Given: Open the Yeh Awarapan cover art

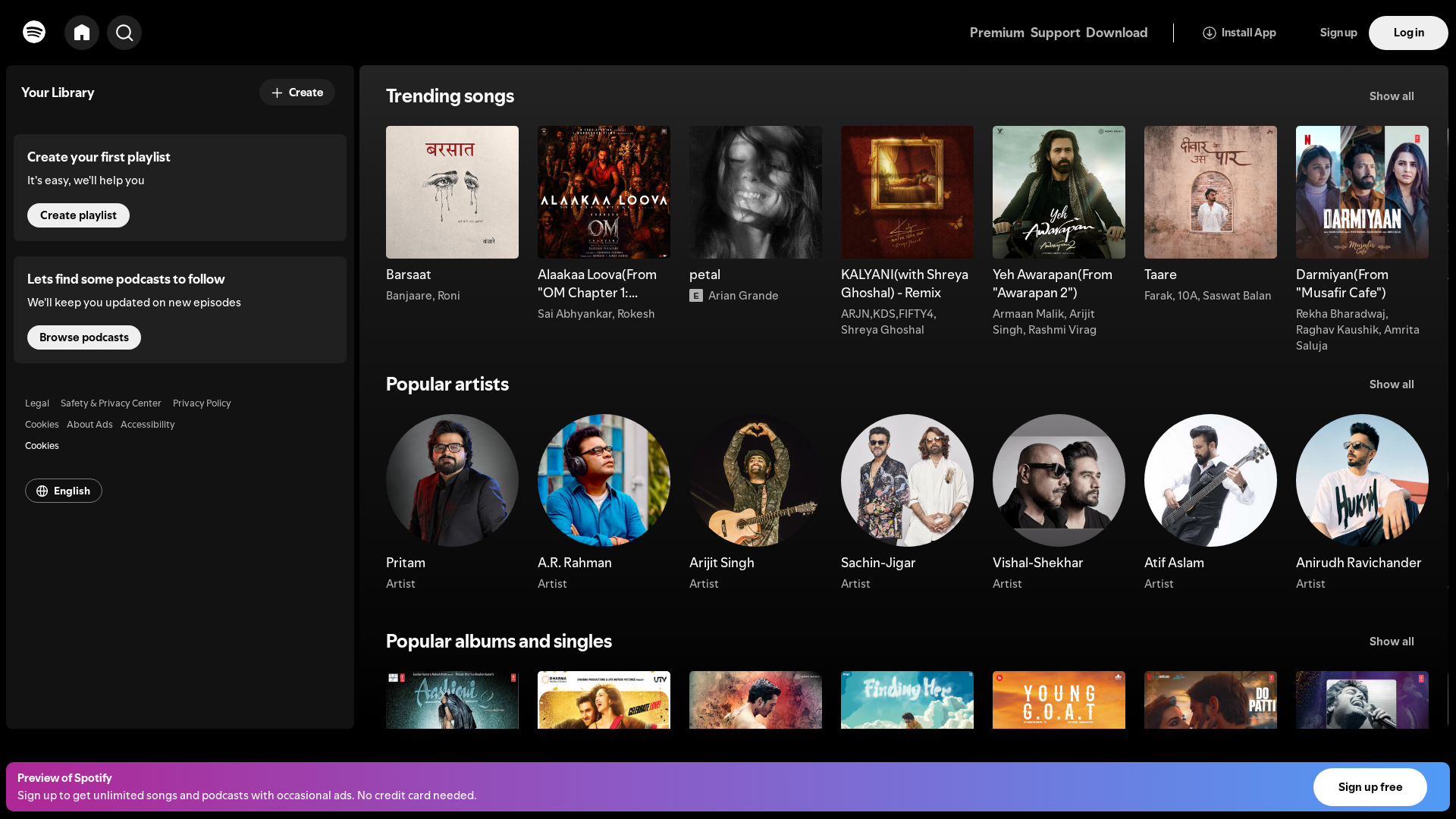Looking at the screenshot, I should point(1059,193).
